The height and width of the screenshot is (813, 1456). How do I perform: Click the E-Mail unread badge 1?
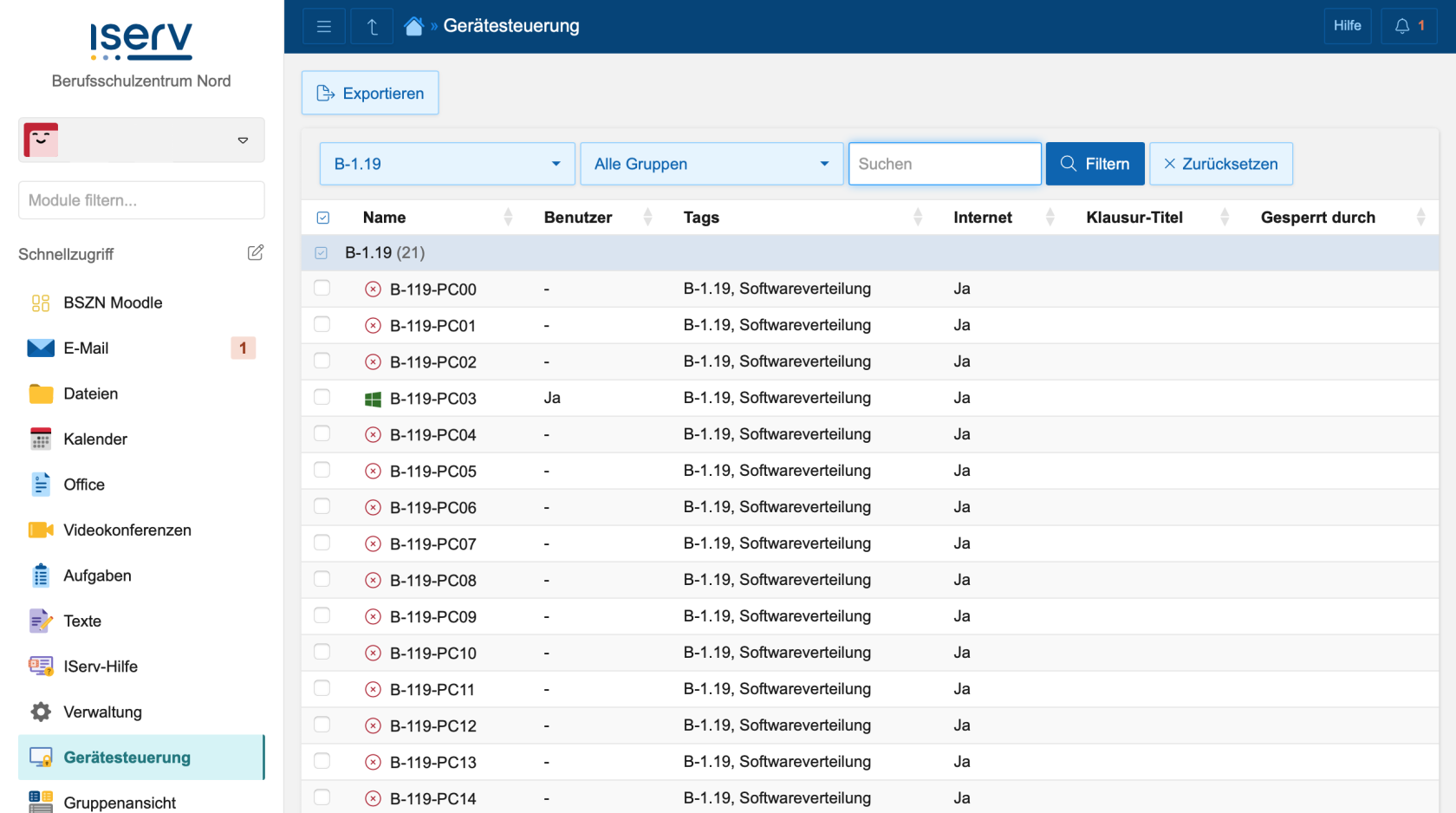click(x=243, y=348)
